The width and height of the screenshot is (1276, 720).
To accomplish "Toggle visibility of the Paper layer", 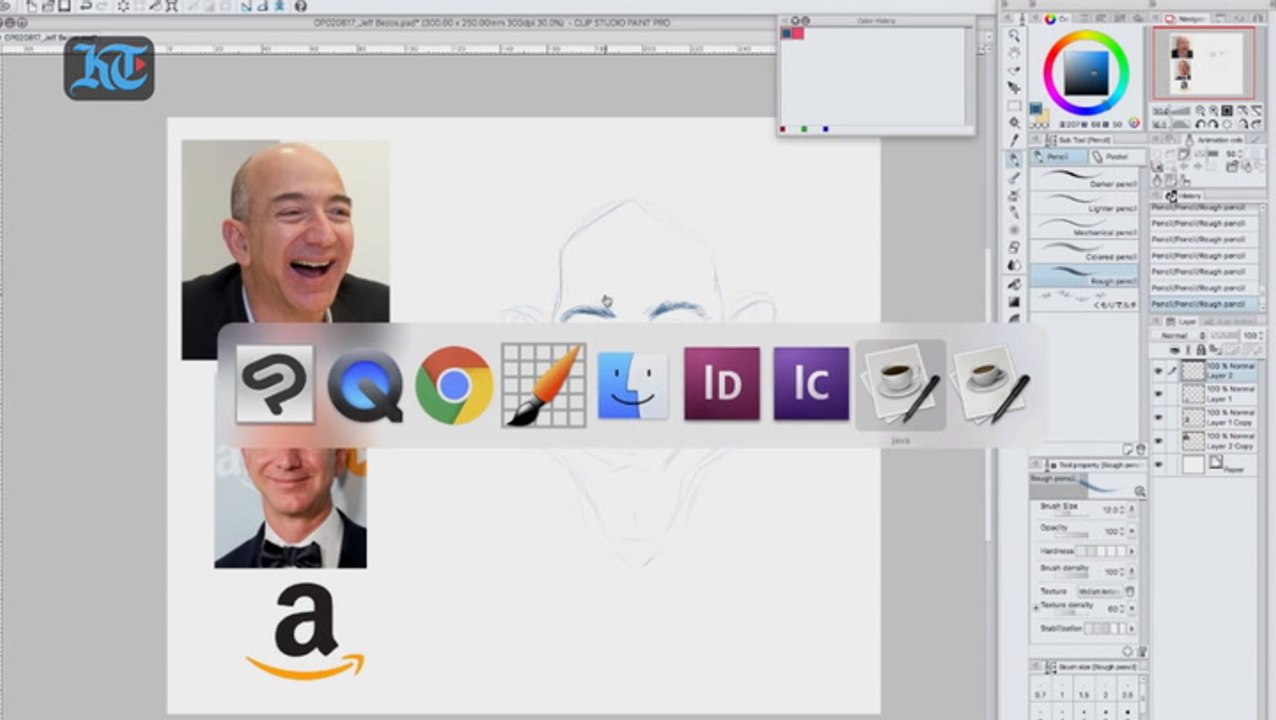I will [x=1159, y=465].
